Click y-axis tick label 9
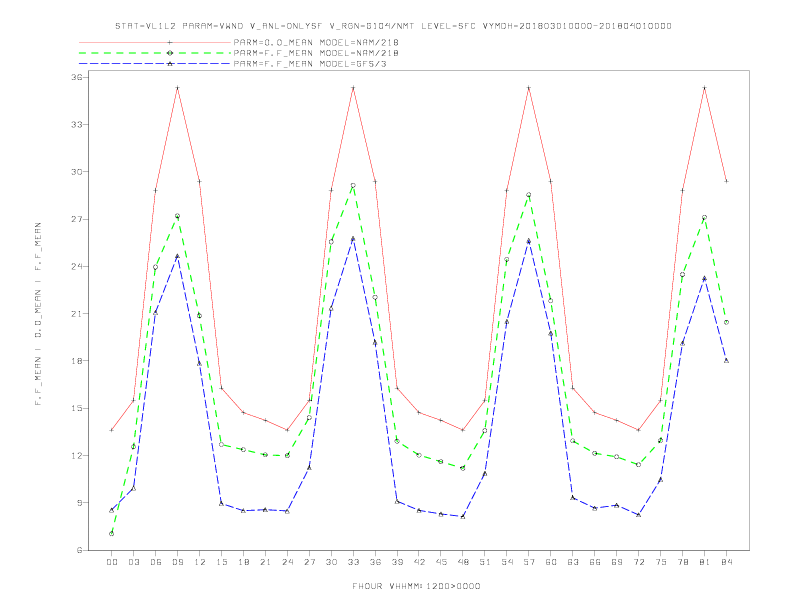The image size is (792, 612). [x=80, y=502]
